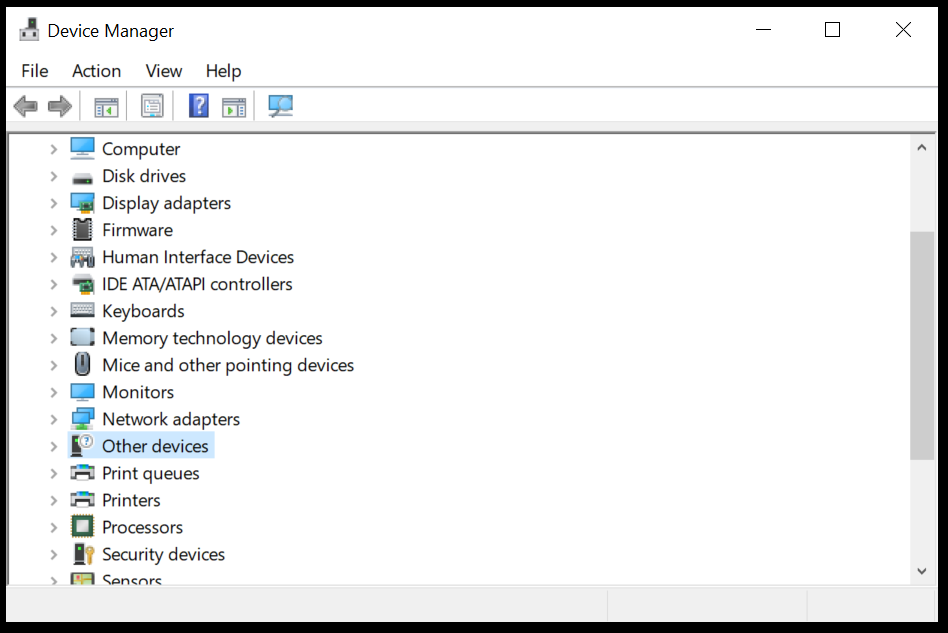Select the Display adapters label
948x633 pixels.
tap(166, 203)
